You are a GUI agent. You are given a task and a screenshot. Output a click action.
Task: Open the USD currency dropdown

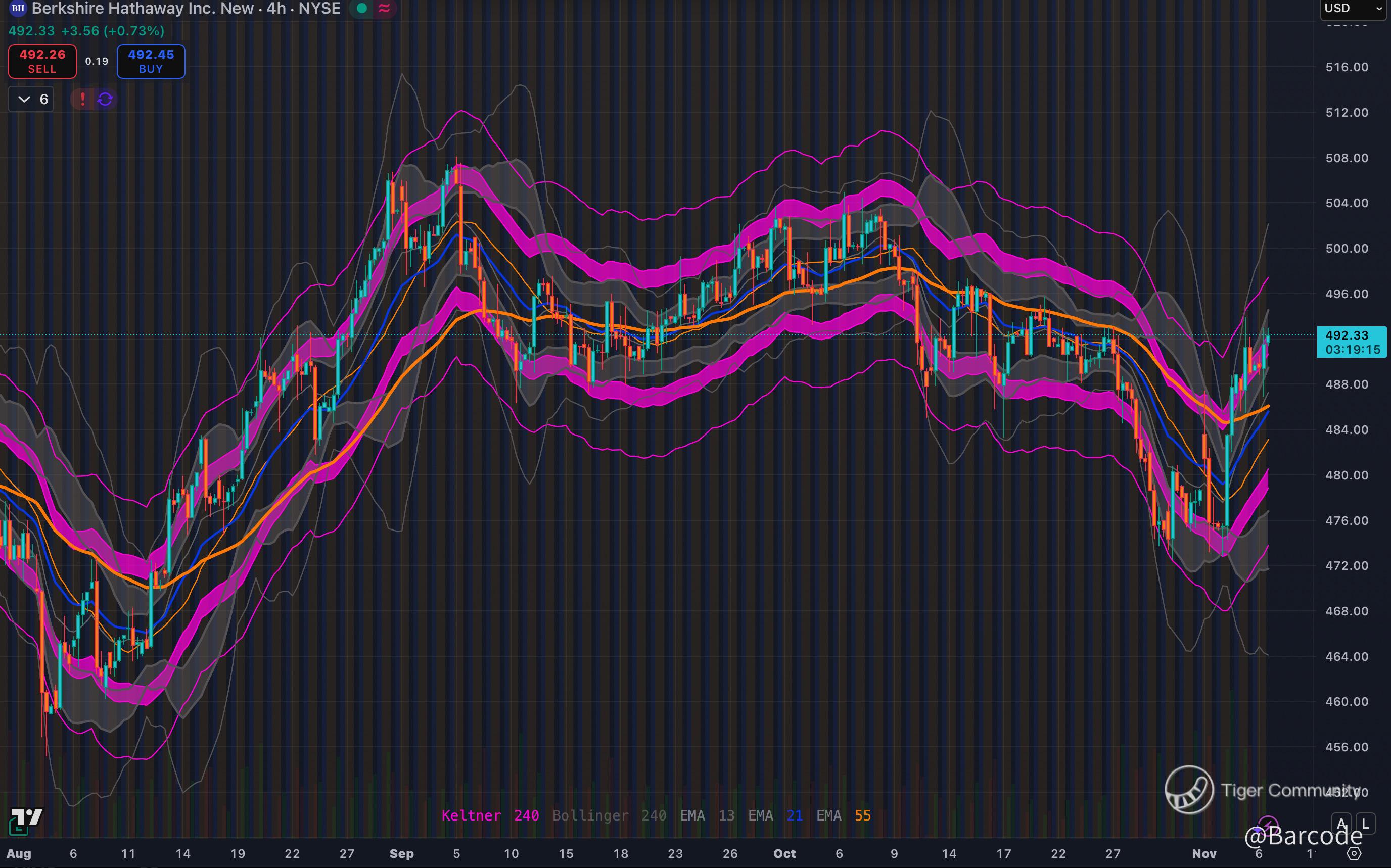click(x=1353, y=9)
